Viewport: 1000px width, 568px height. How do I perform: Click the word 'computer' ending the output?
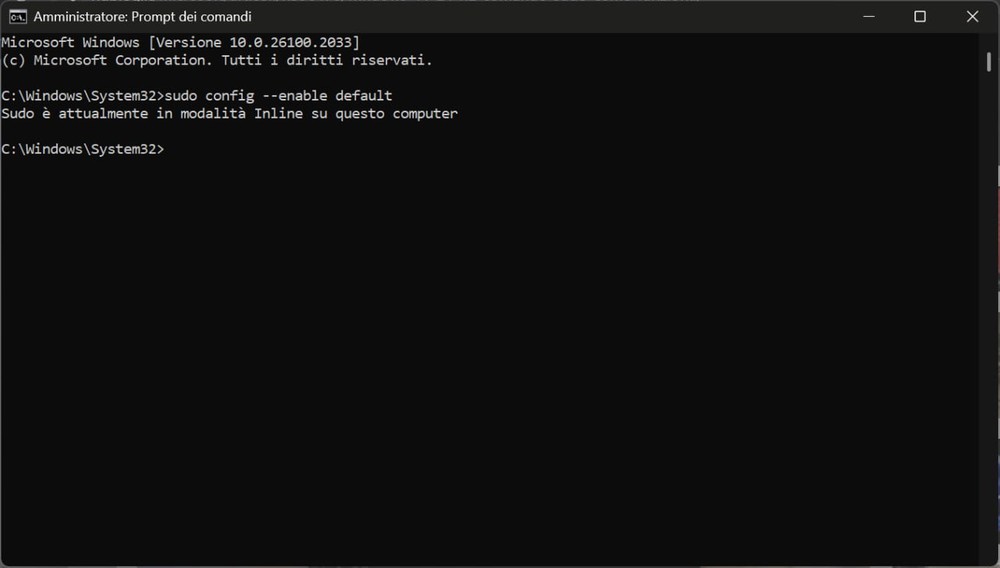click(425, 114)
